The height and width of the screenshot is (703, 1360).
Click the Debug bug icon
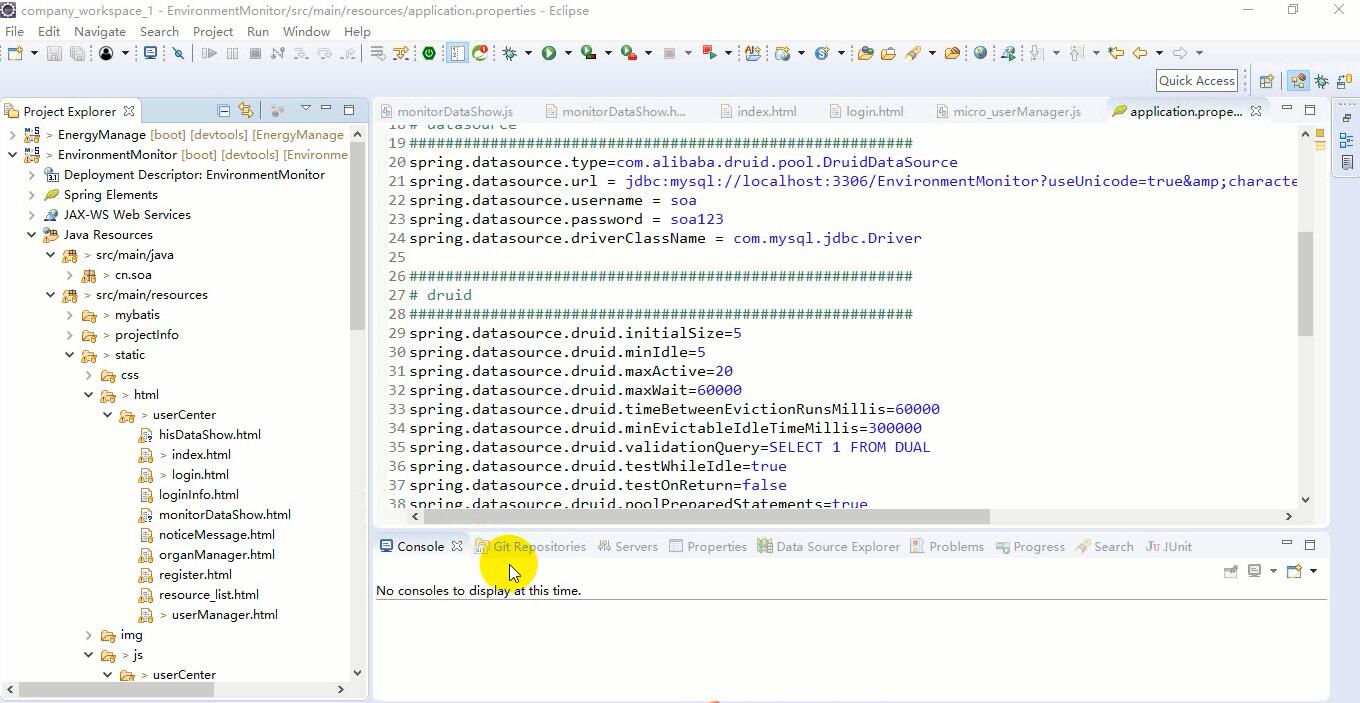coord(510,53)
